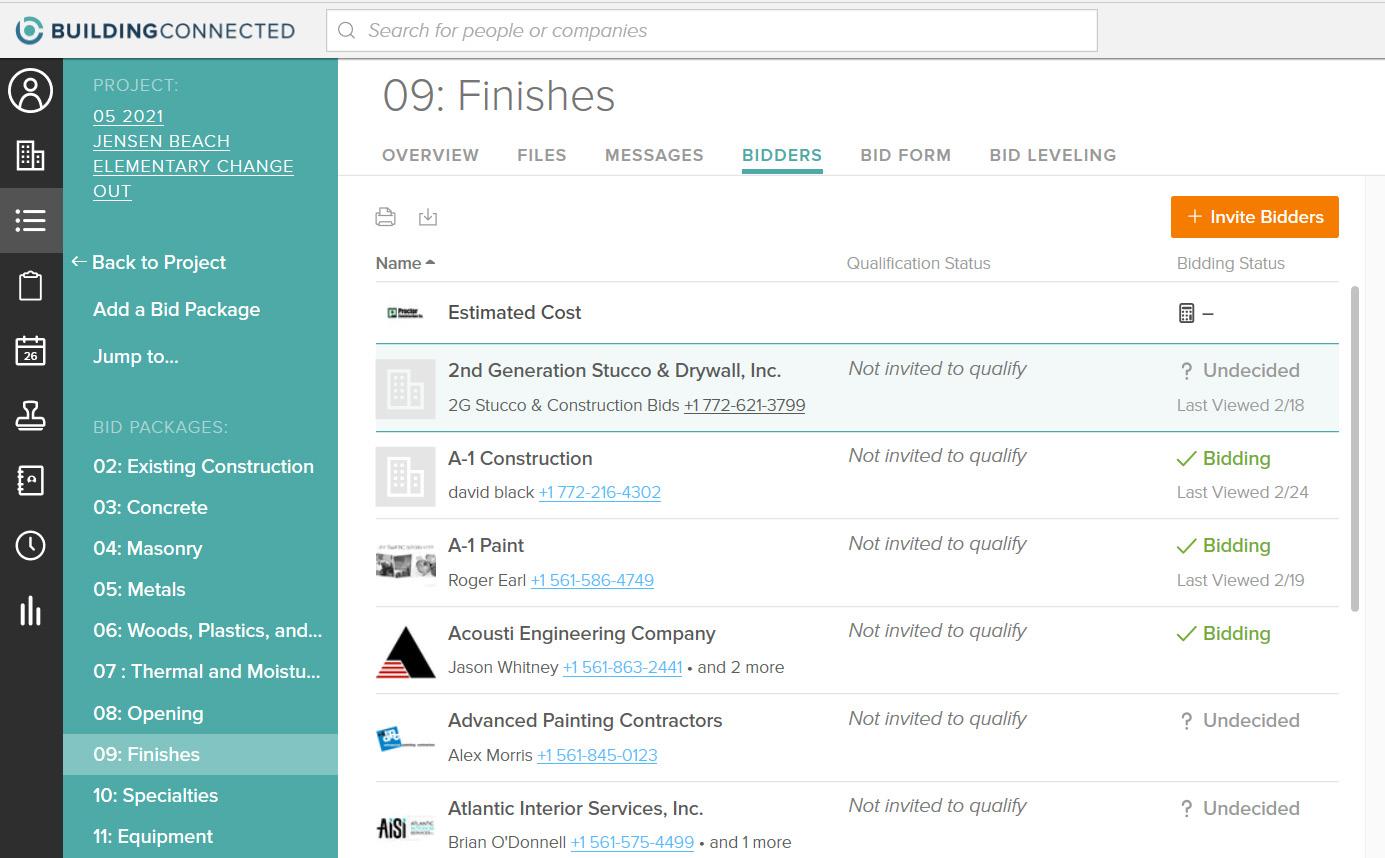Open the calendar icon in sidebar
This screenshot has width=1385, height=858.
(31, 351)
